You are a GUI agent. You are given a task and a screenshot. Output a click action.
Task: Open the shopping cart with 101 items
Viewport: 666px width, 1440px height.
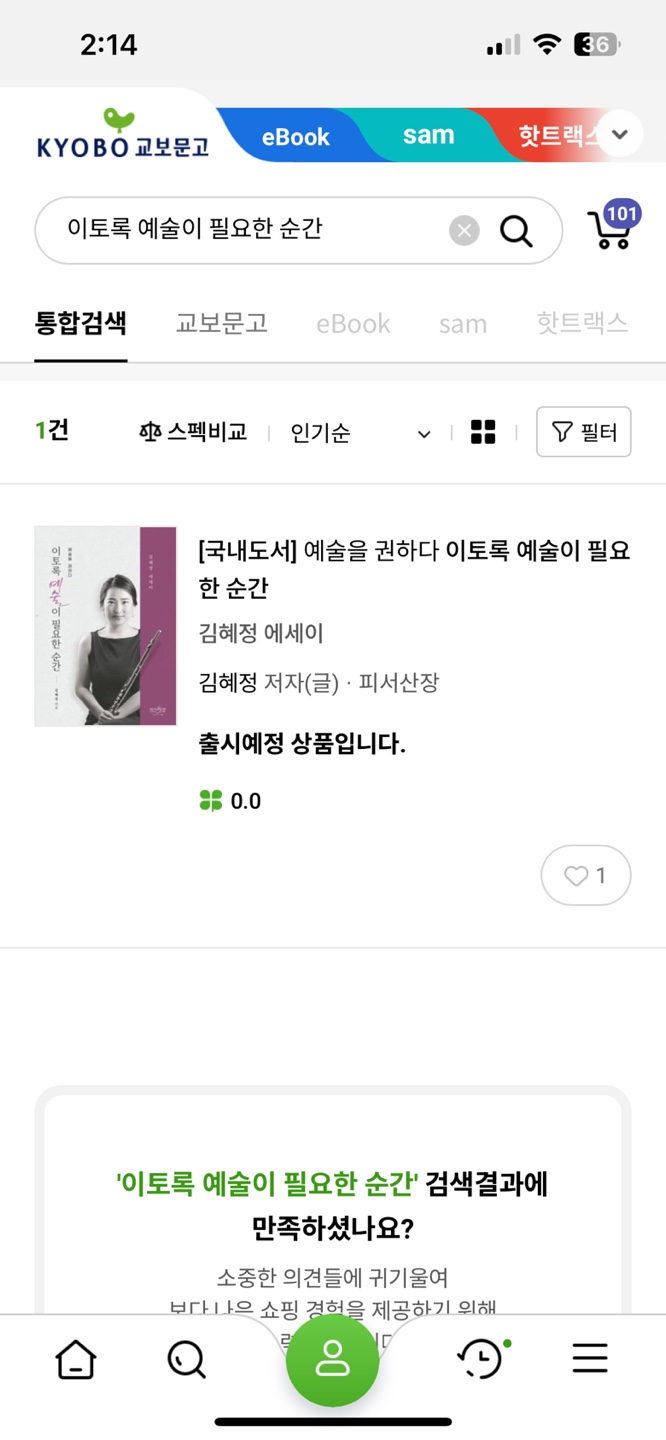(x=612, y=229)
